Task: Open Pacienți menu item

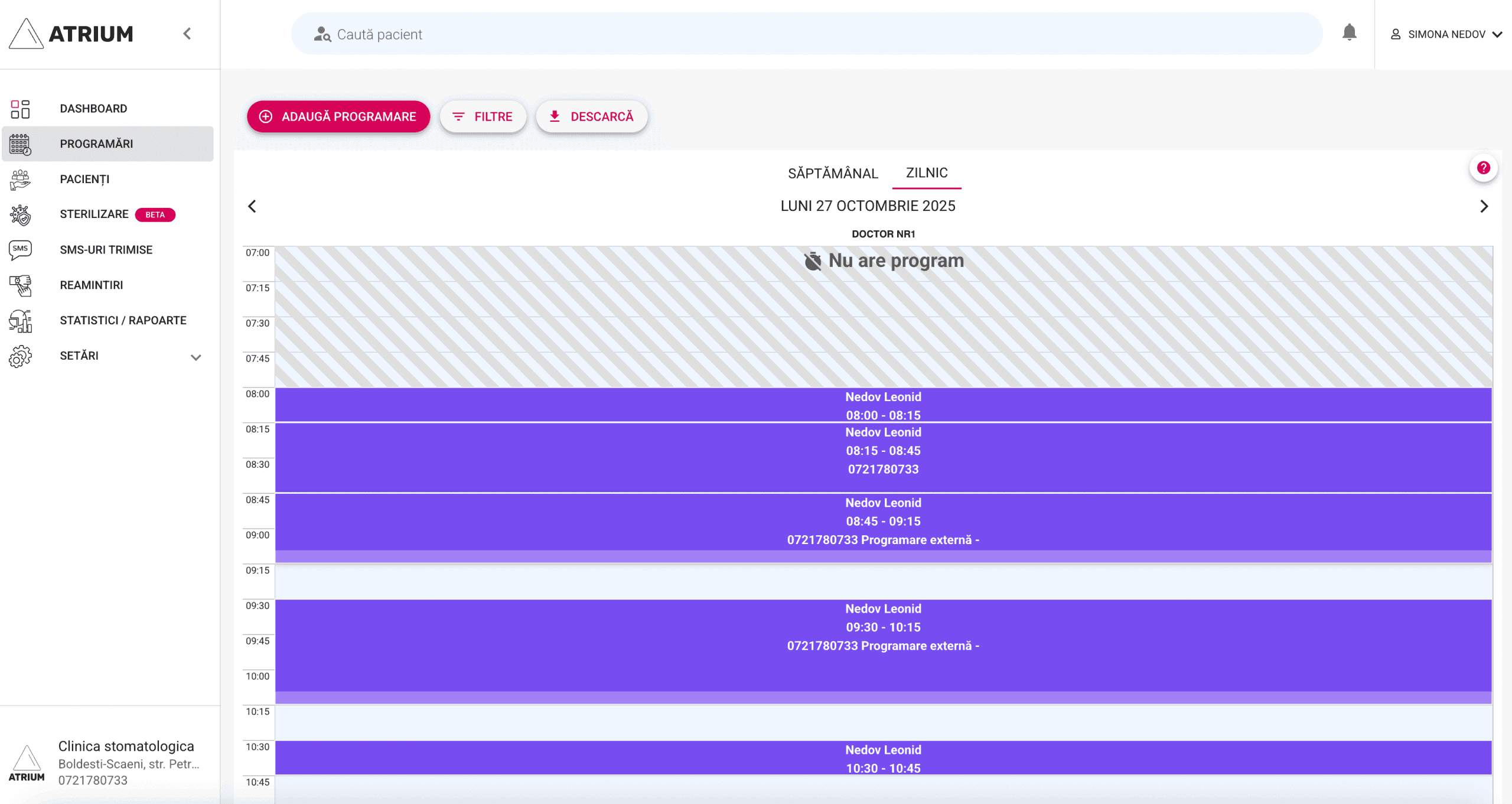Action: (x=107, y=180)
